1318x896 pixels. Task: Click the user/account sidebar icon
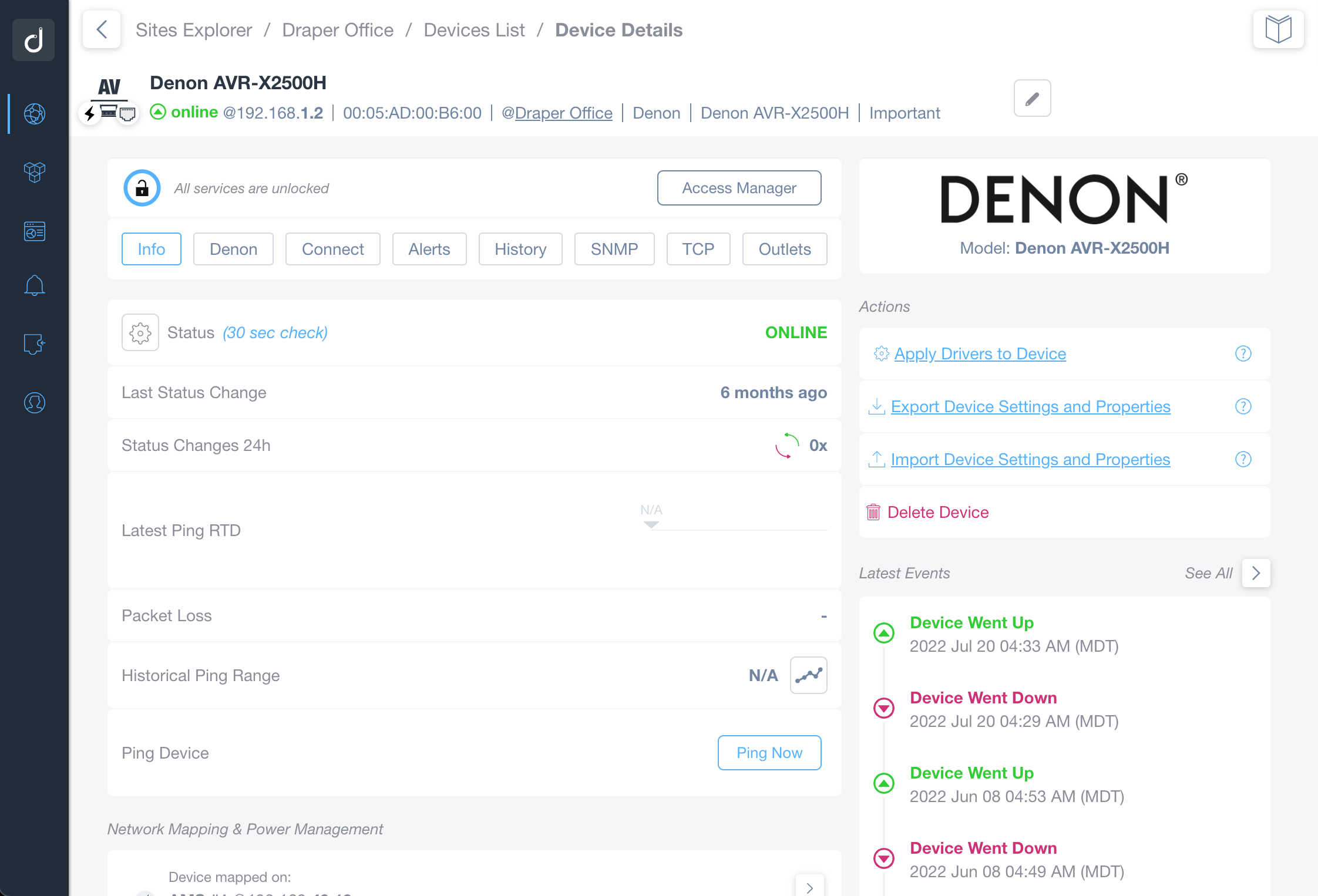pos(34,403)
